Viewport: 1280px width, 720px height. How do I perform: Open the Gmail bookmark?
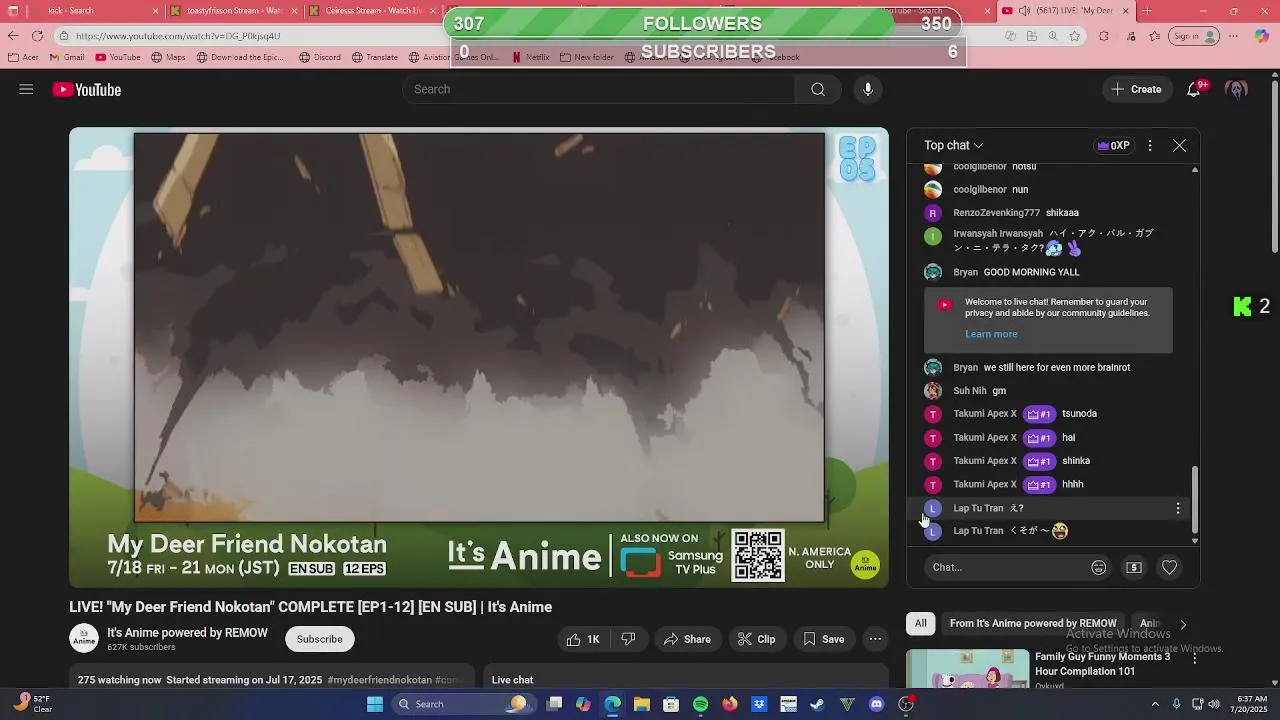[66, 57]
